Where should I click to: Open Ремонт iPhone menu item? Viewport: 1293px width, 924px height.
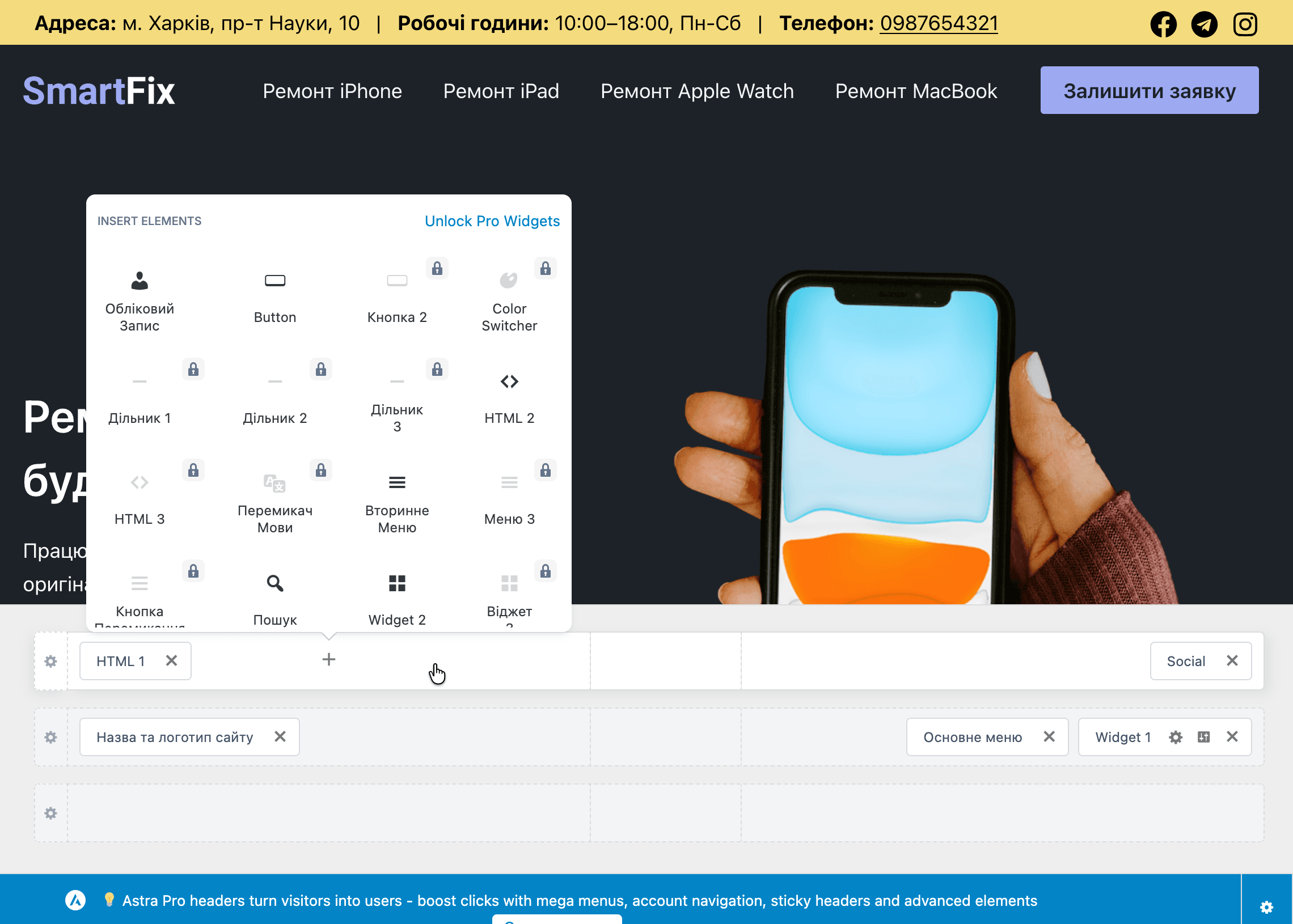coord(332,91)
